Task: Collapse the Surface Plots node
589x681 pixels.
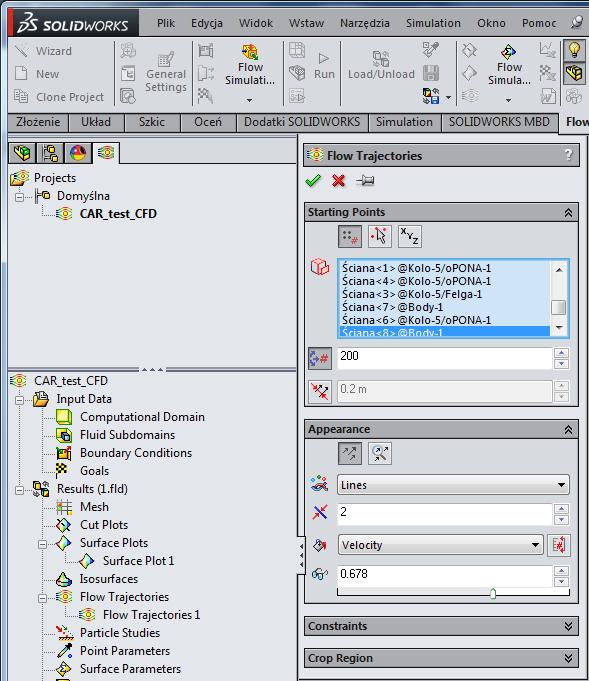Action: pyautogui.click(x=42, y=544)
